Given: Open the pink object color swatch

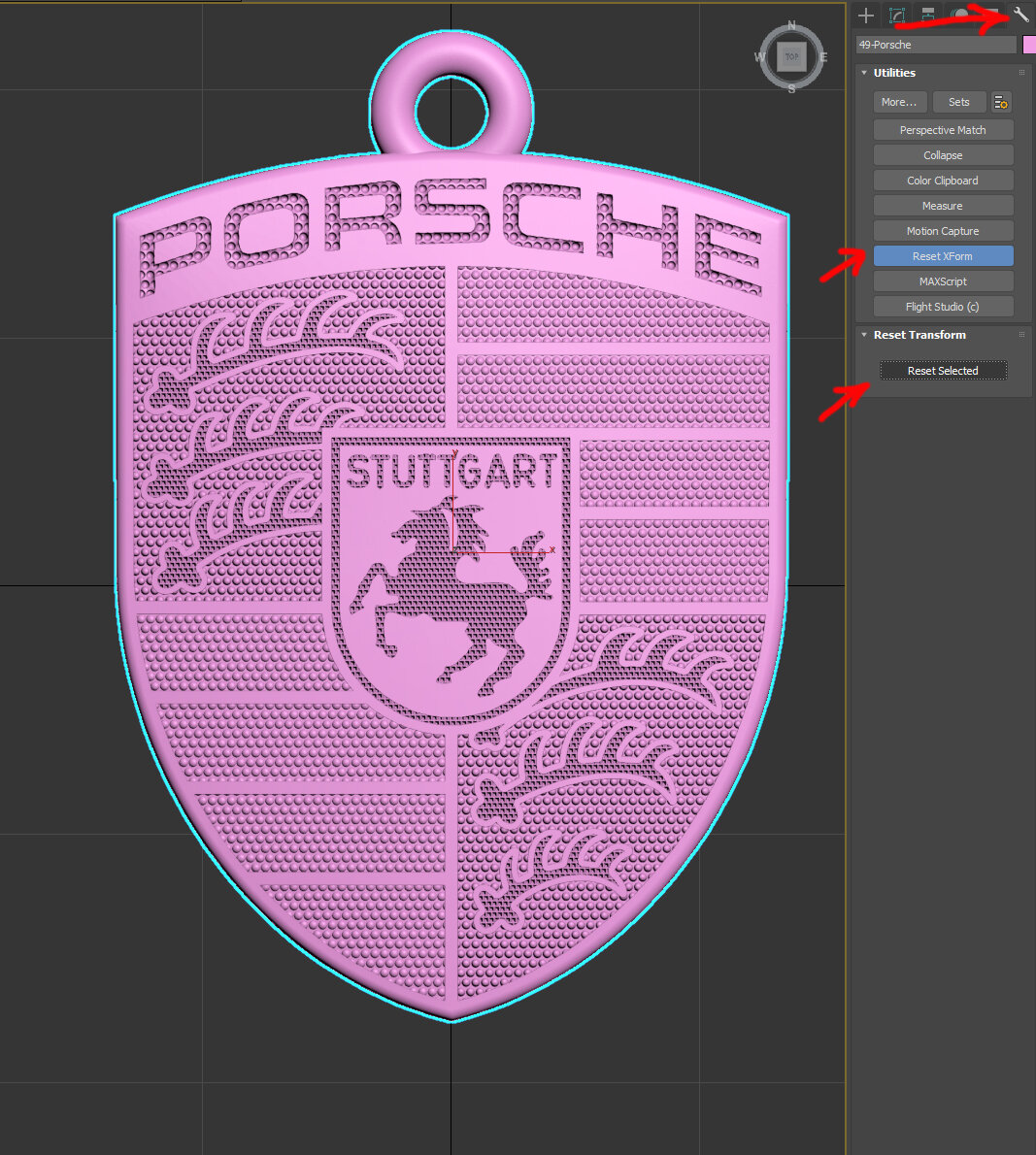Looking at the screenshot, I should point(1028,45).
